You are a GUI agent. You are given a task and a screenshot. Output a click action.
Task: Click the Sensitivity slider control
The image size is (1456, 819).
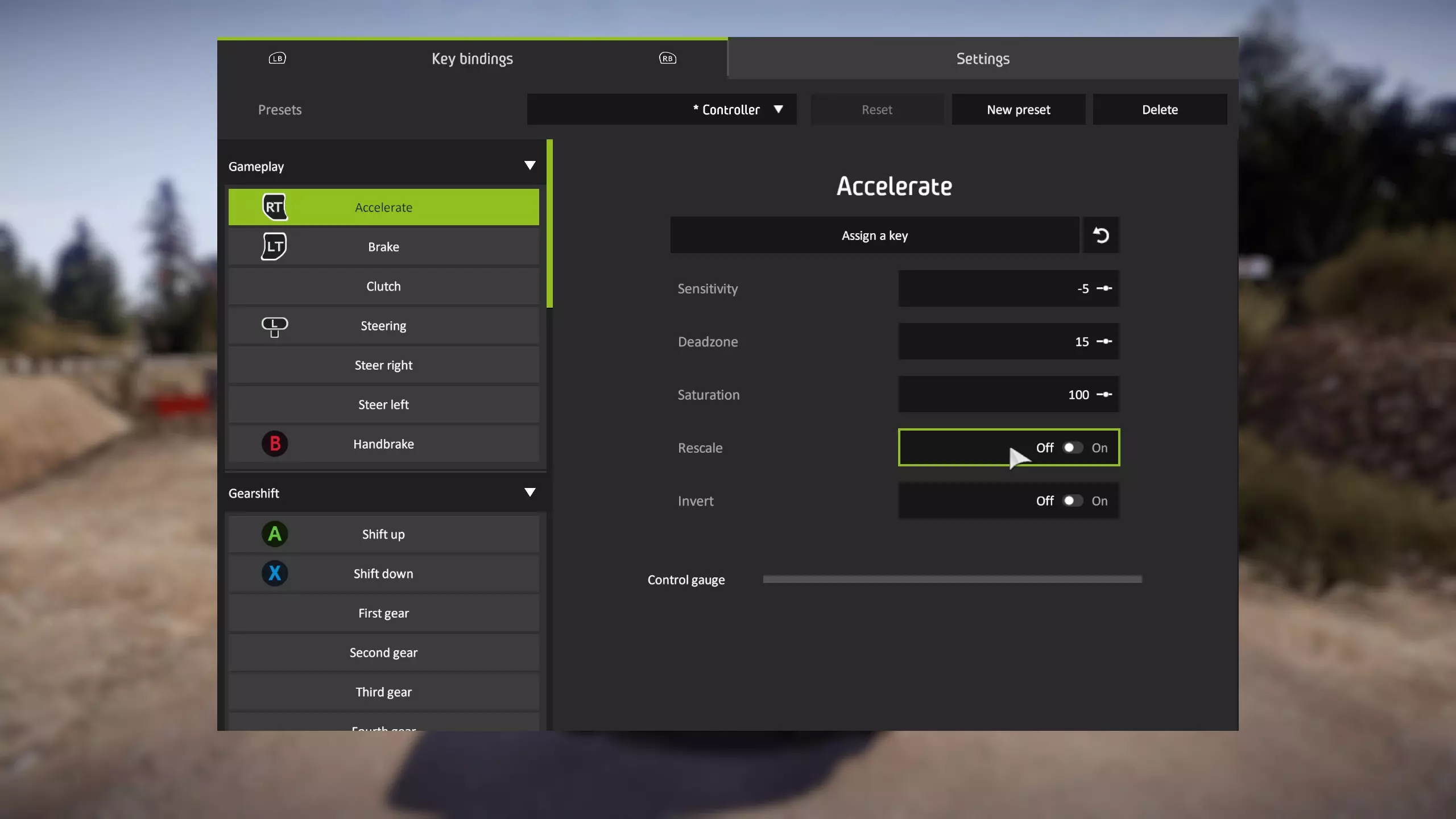(1103, 288)
